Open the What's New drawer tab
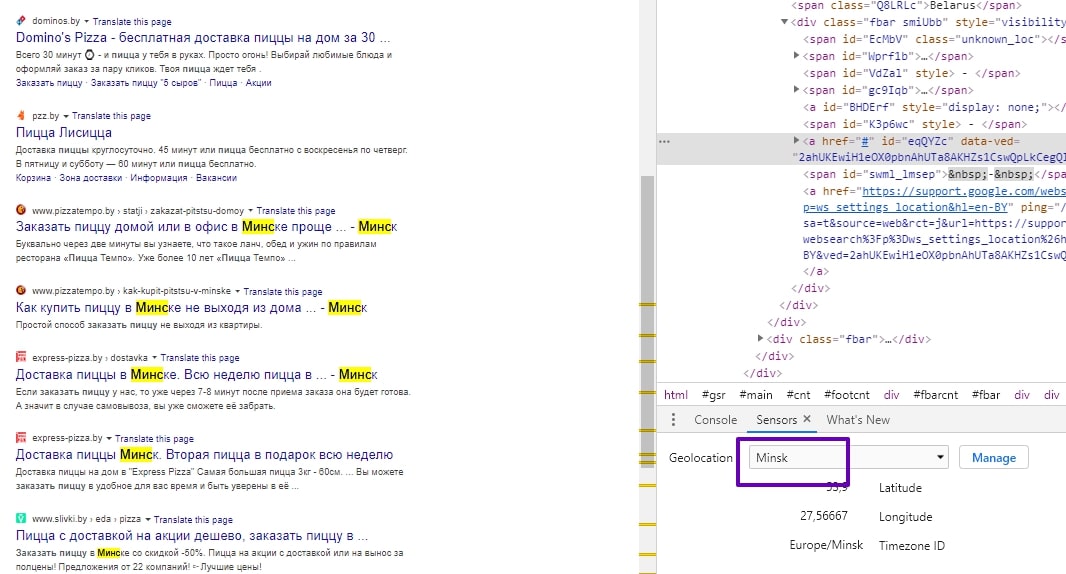 (858, 420)
